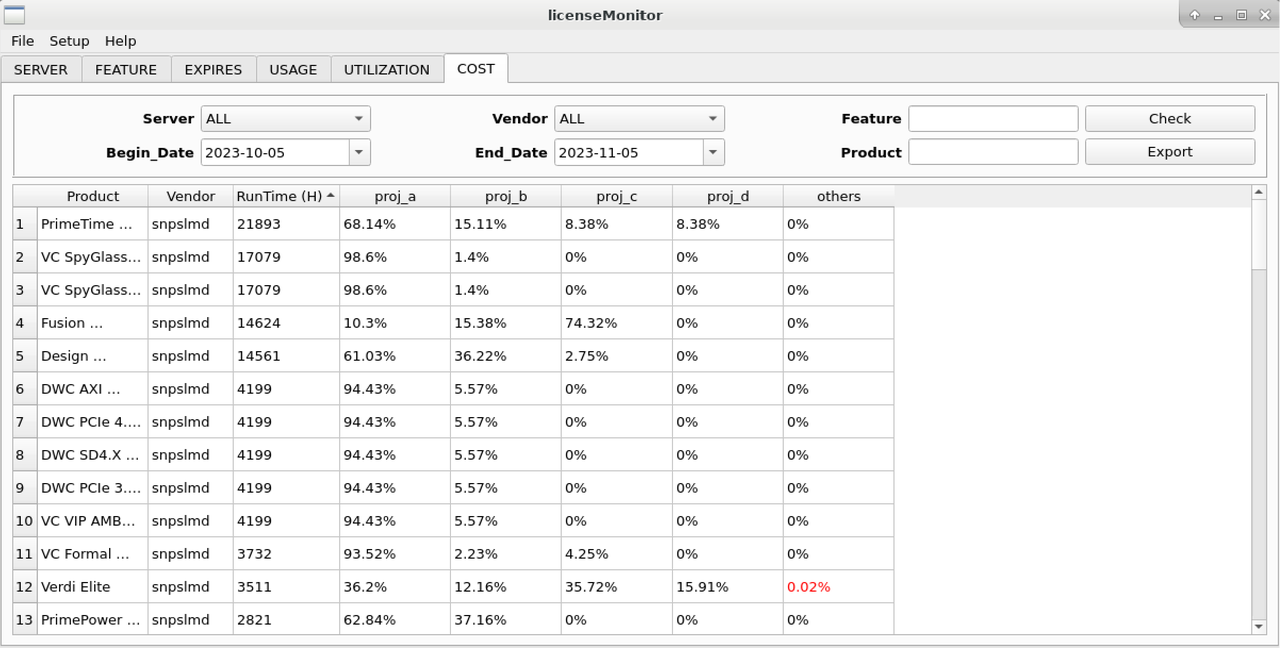Click the Check button
Image resolution: width=1280 pixels, height=648 pixels.
click(1169, 118)
